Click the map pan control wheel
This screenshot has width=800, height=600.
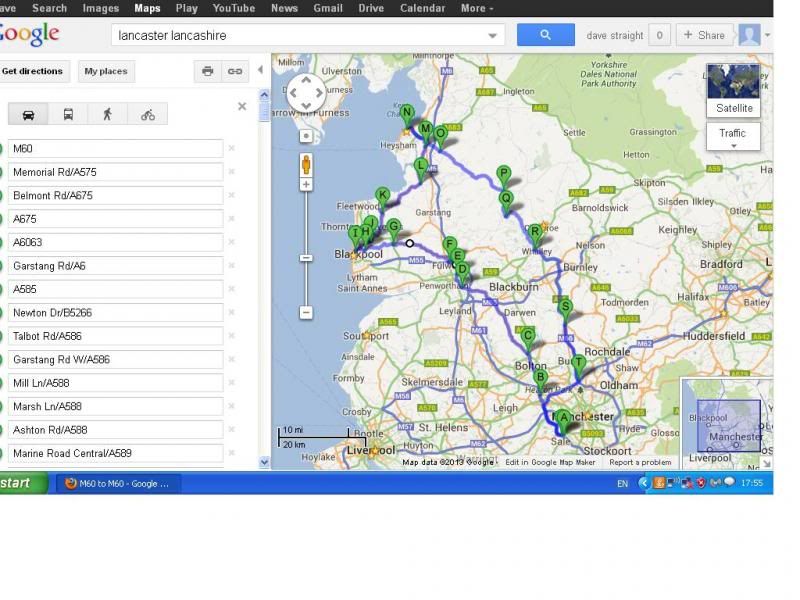point(306,93)
